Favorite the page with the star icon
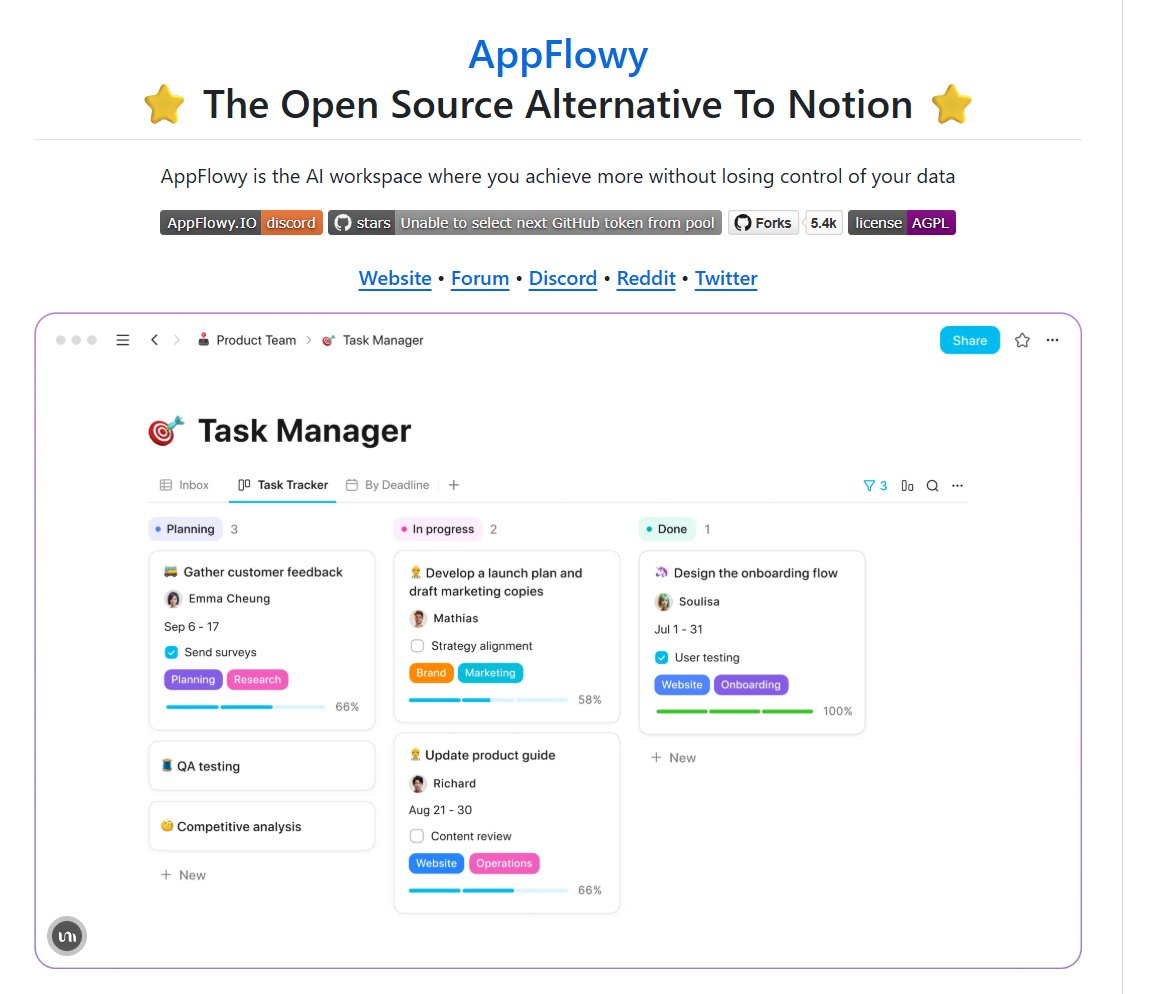The width and height of the screenshot is (1153, 994). point(1022,340)
